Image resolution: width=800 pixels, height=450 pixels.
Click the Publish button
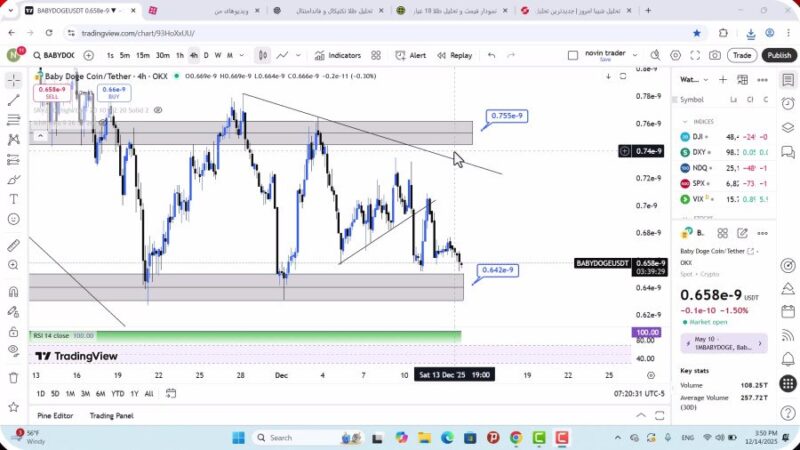pyautogui.click(x=778, y=56)
